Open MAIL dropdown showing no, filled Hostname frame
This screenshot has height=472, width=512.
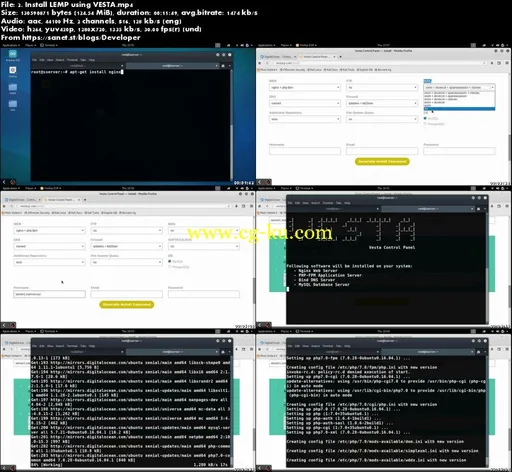(204, 230)
